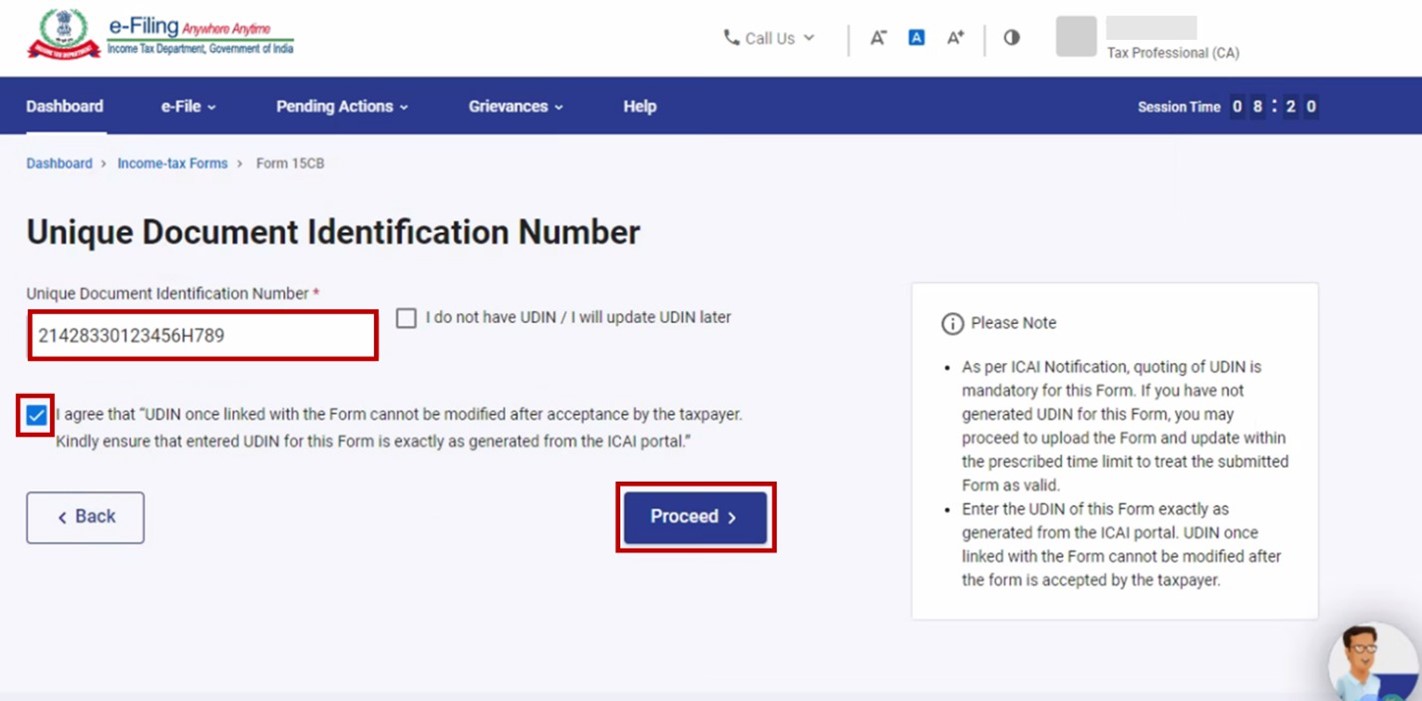Go to the Dashboard tab
1422x701 pixels.
[x=65, y=106]
